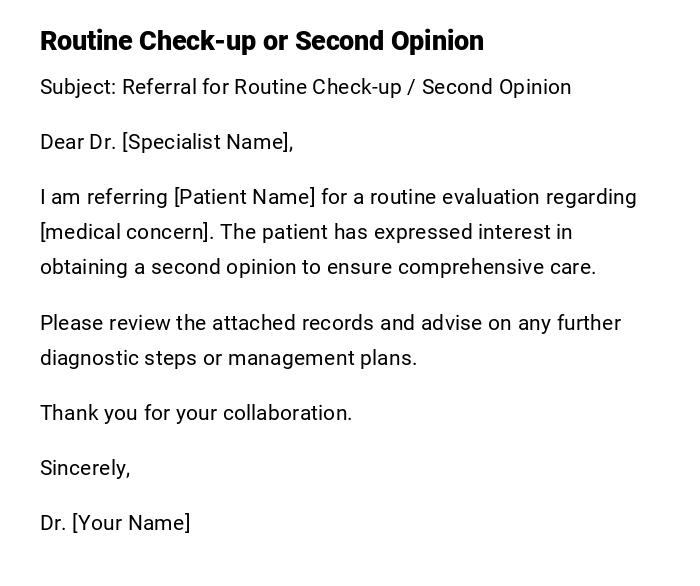Select the [Your Name] placeholder
This screenshot has height=586, width=700.
click(x=131, y=523)
